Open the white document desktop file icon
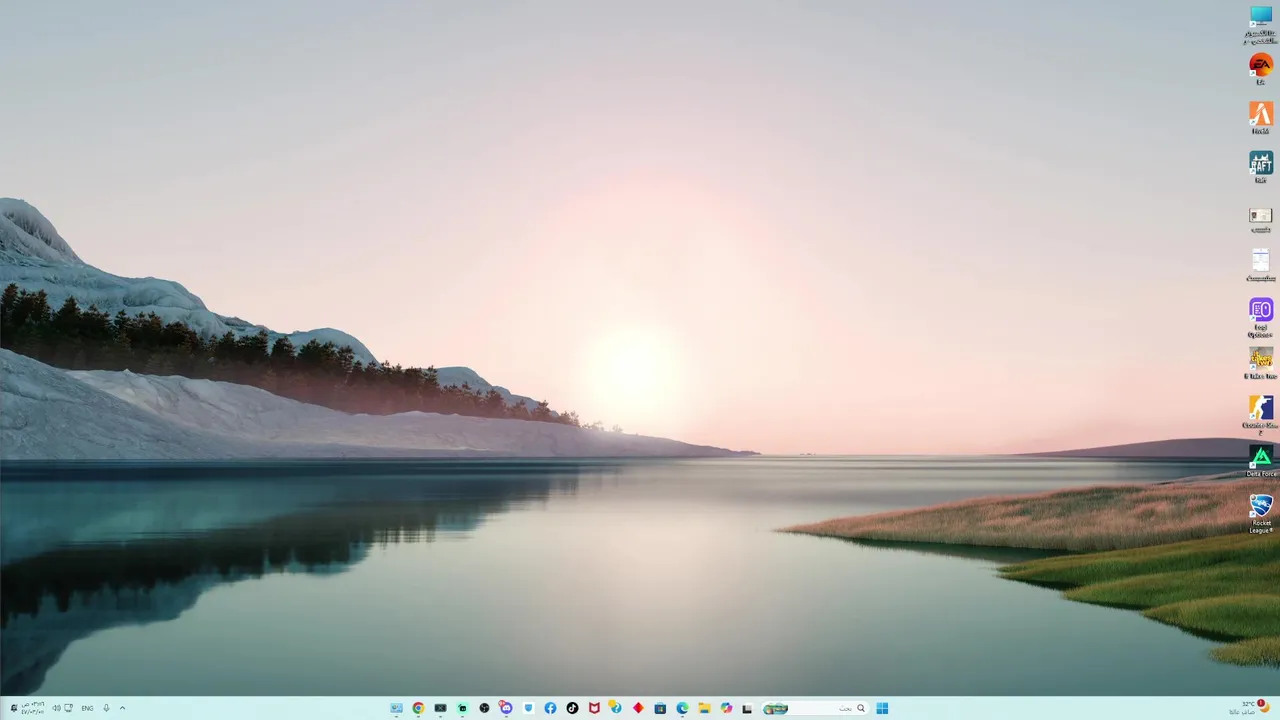Viewport: 1280px width, 720px height. pos(1261,264)
